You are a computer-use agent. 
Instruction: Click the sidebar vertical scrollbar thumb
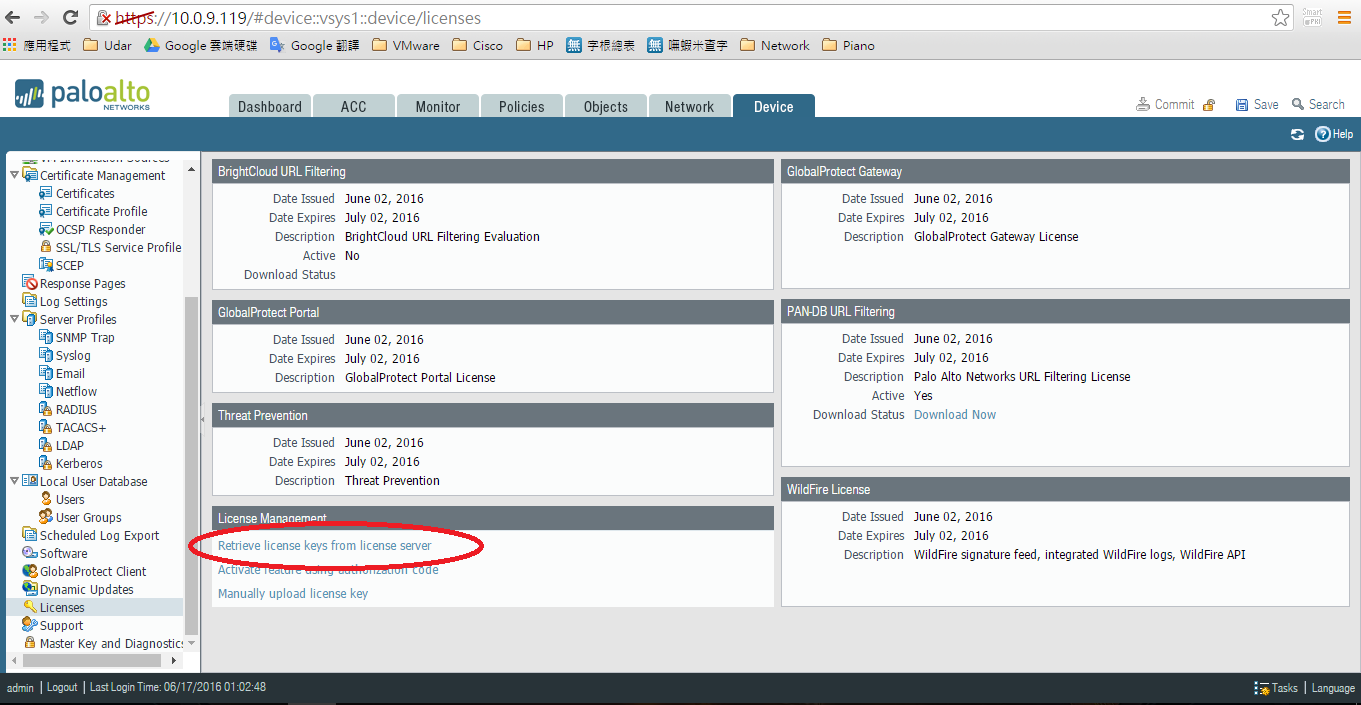click(x=192, y=465)
